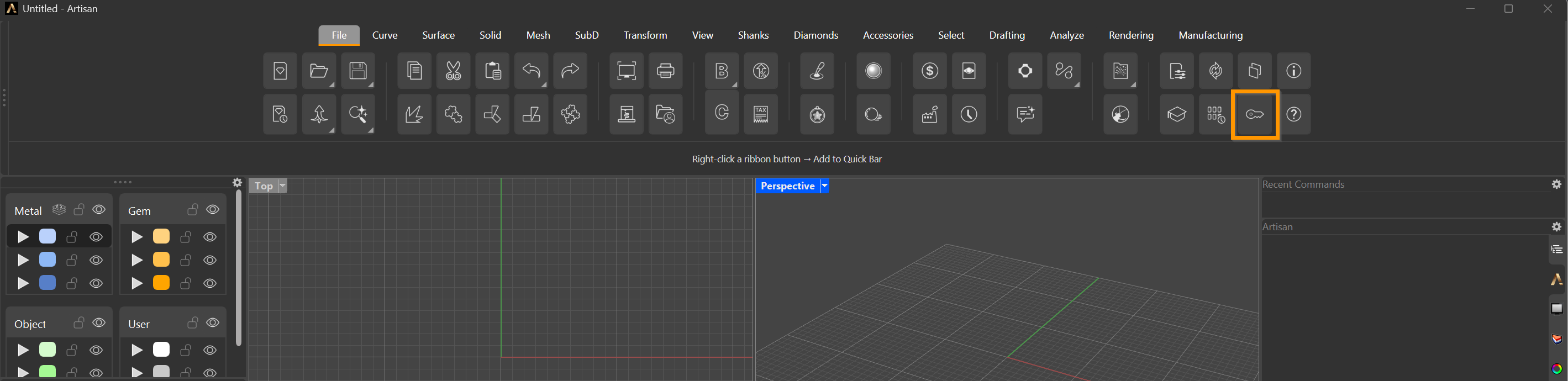The width and height of the screenshot is (1568, 381).
Task: Open Artisan panel settings gear
Action: [1556, 226]
